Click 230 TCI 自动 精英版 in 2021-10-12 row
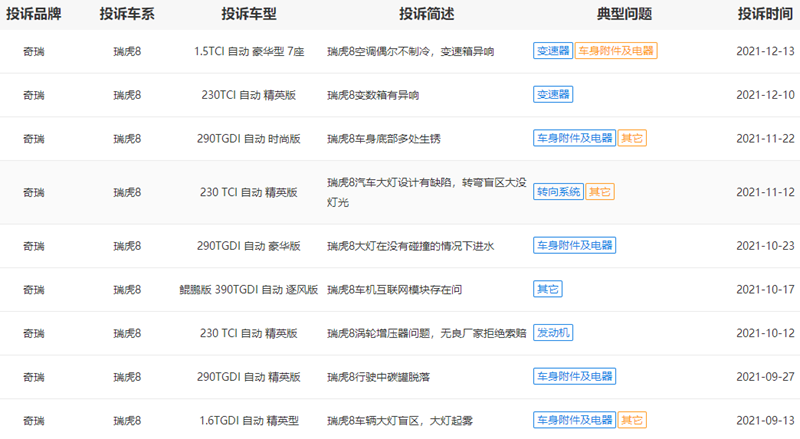 click(249, 333)
